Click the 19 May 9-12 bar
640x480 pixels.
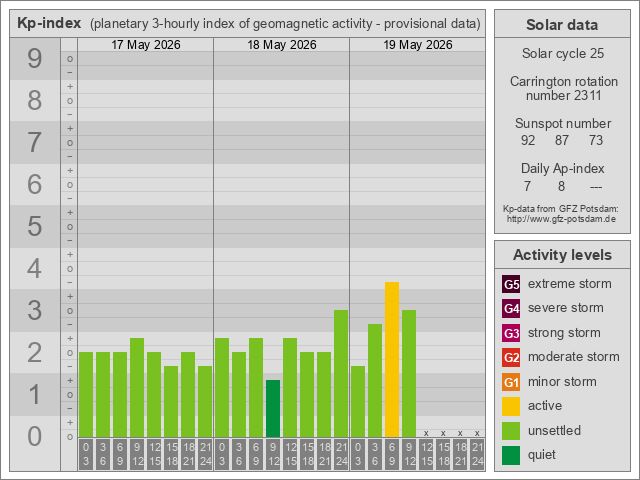[x=409, y=373]
